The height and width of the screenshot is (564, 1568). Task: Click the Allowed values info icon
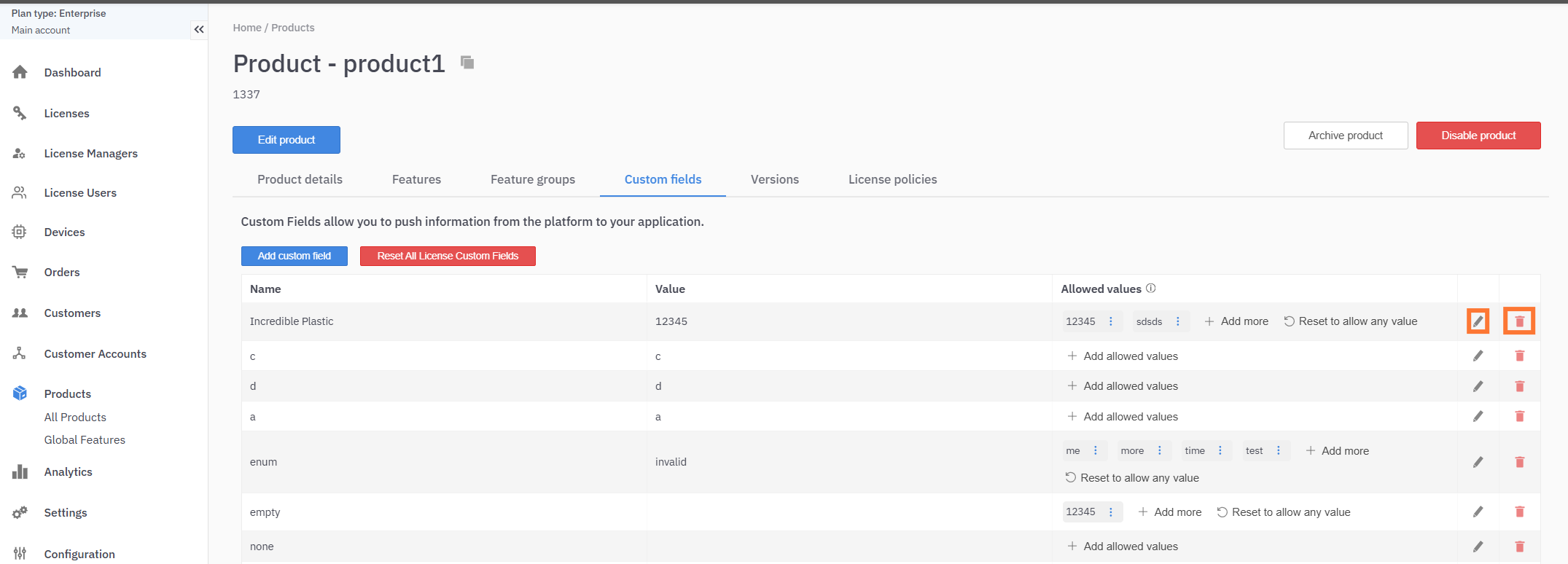1150,289
